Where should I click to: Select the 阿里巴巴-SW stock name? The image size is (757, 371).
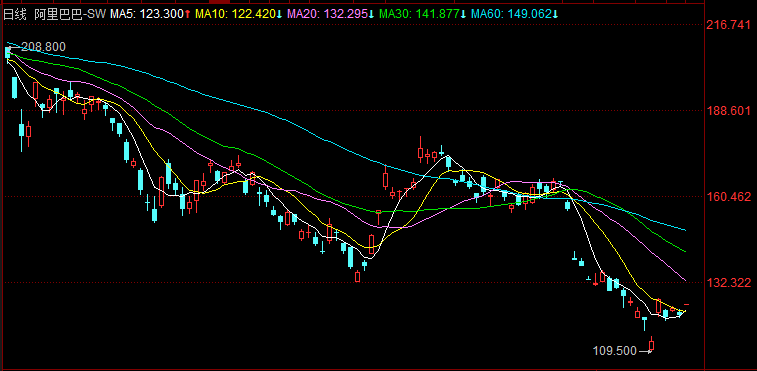70,14
